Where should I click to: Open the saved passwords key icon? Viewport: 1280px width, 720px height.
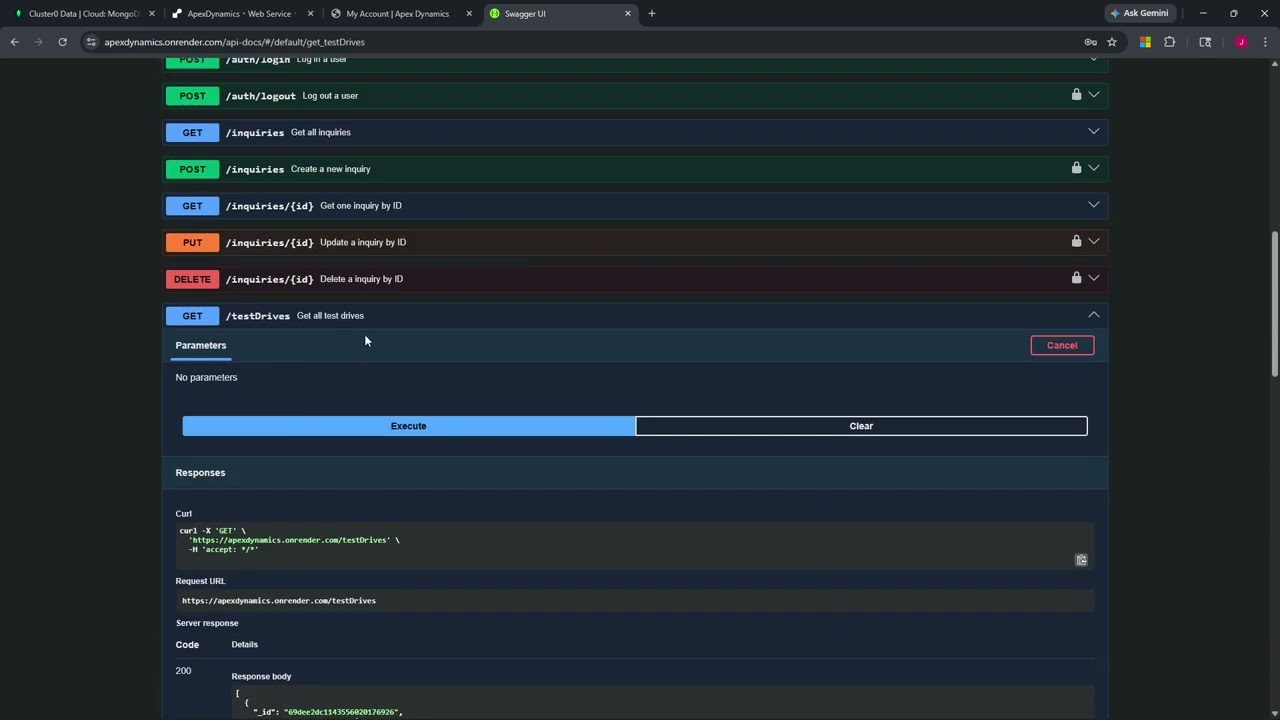(x=1090, y=42)
